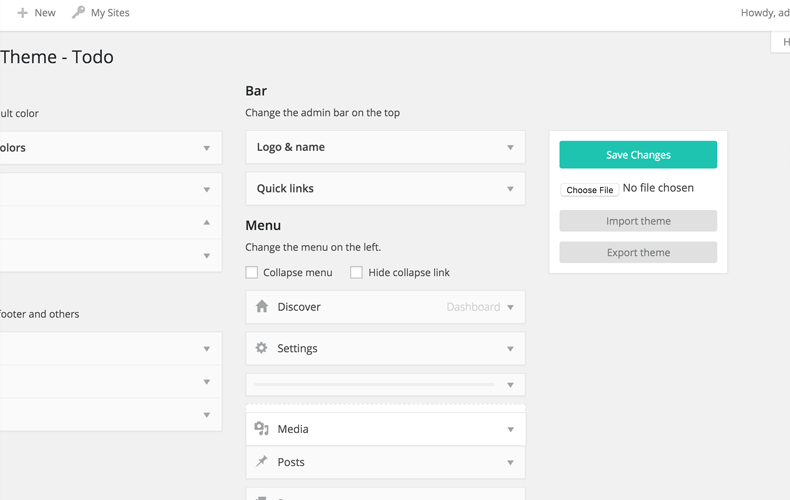Click the gear icon on Settings row
Image resolution: width=790 pixels, height=500 pixels.
pos(261,348)
